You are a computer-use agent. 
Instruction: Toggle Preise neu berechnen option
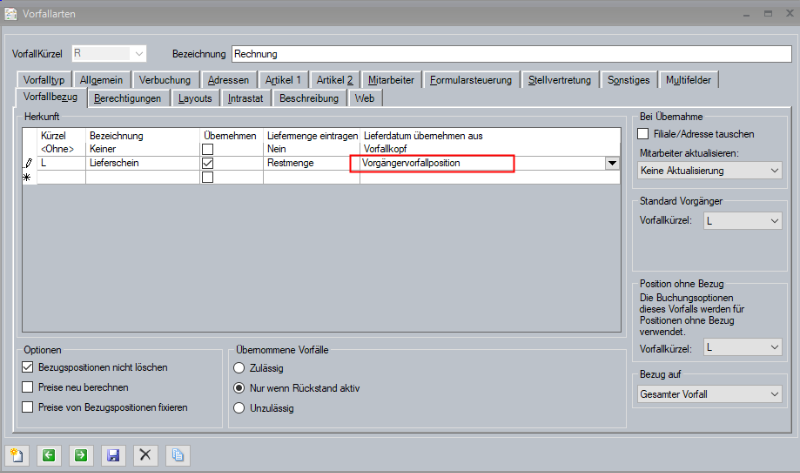point(28,387)
